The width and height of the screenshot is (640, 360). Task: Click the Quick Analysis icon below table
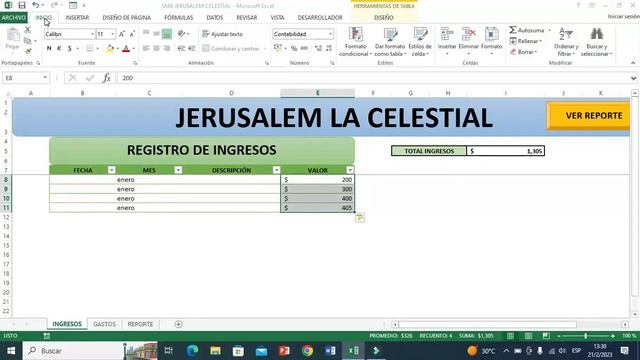click(x=360, y=218)
